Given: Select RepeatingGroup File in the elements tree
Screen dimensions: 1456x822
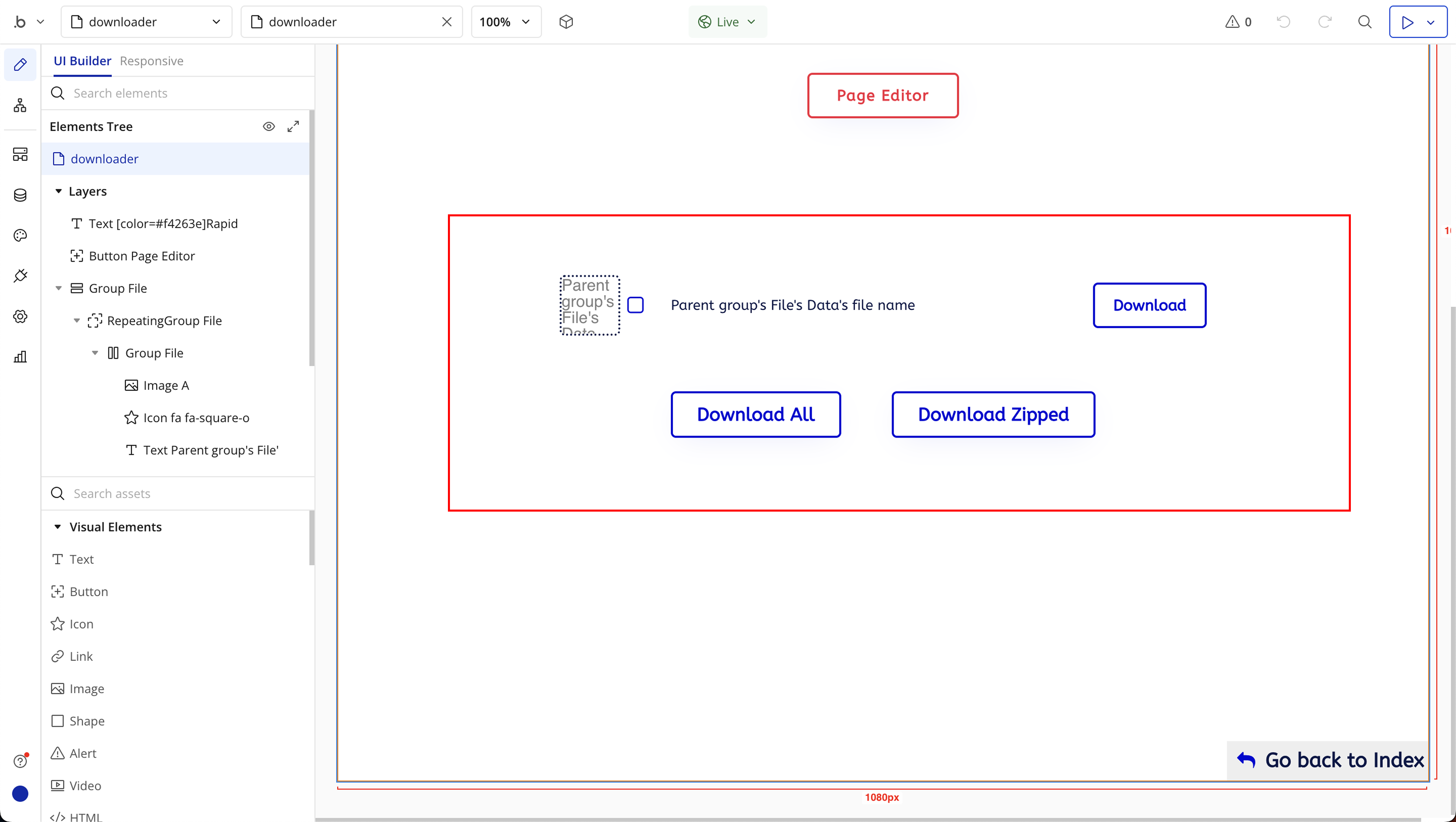Looking at the screenshot, I should pyautogui.click(x=164, y=321).
